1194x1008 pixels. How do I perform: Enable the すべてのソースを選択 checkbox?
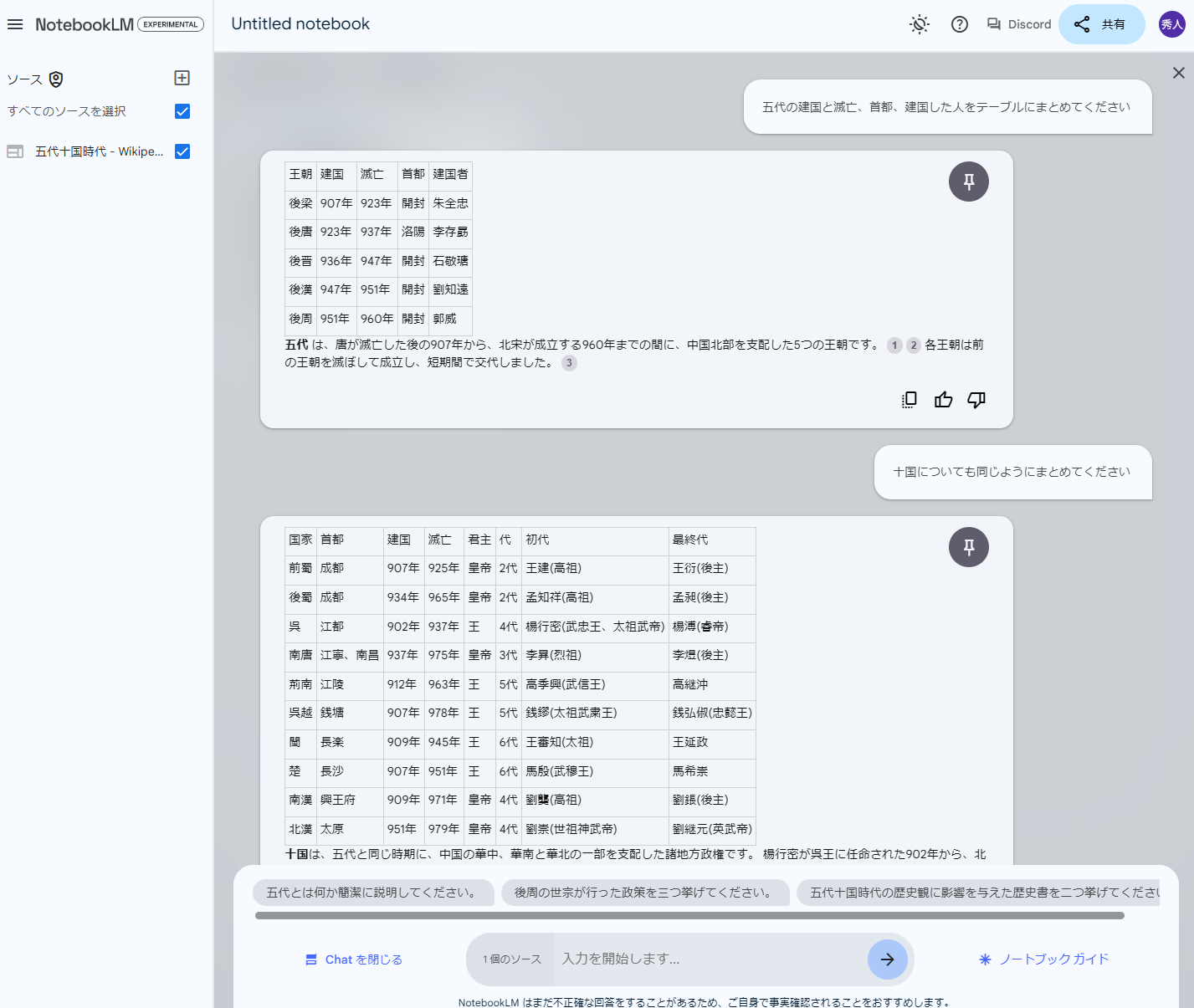click(x=182, y=110)
